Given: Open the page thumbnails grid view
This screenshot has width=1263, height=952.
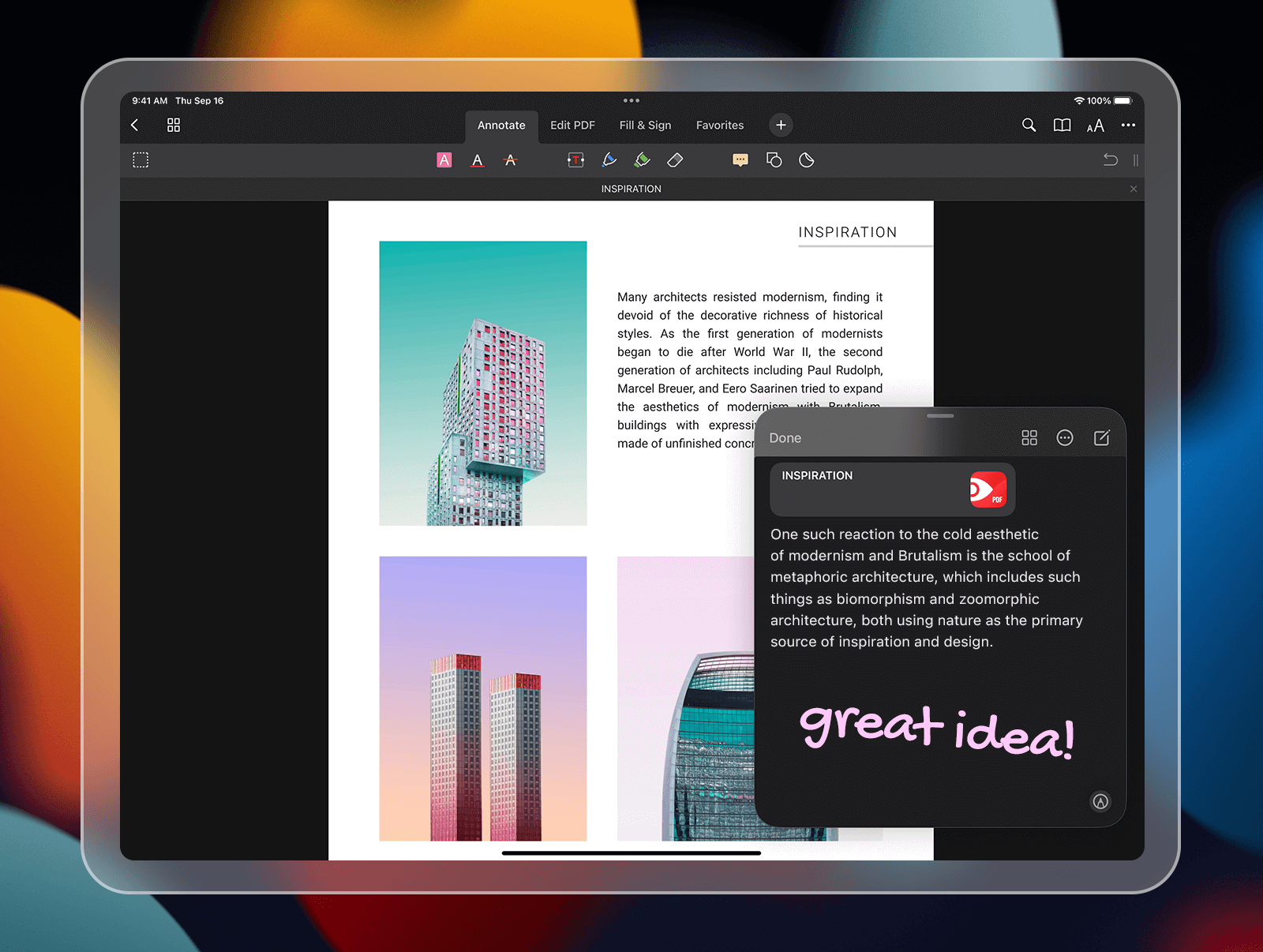Looking at the screenshot, I should coord(174,125).
